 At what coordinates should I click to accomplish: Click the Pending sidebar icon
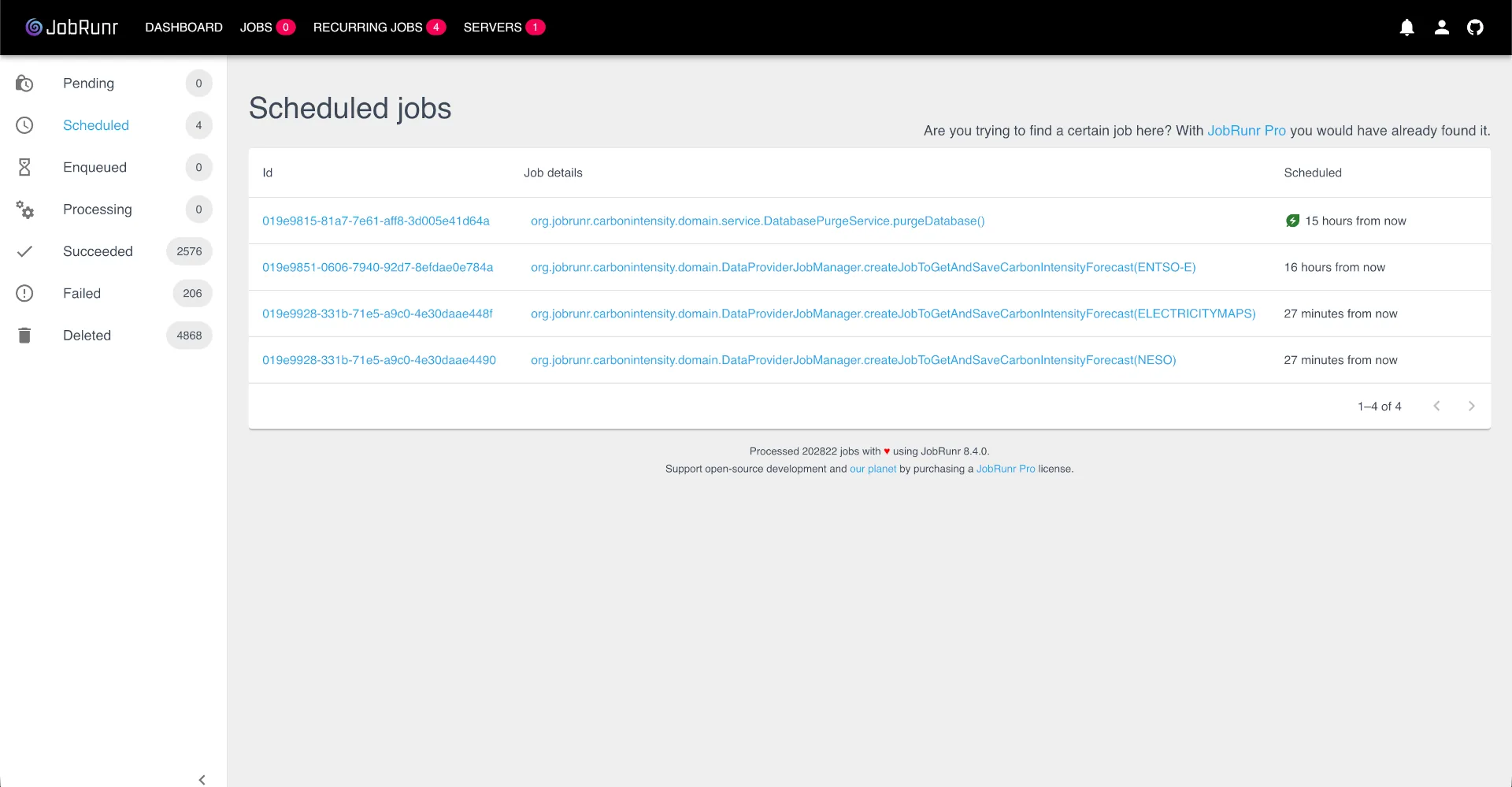click(x=24, y=84)
